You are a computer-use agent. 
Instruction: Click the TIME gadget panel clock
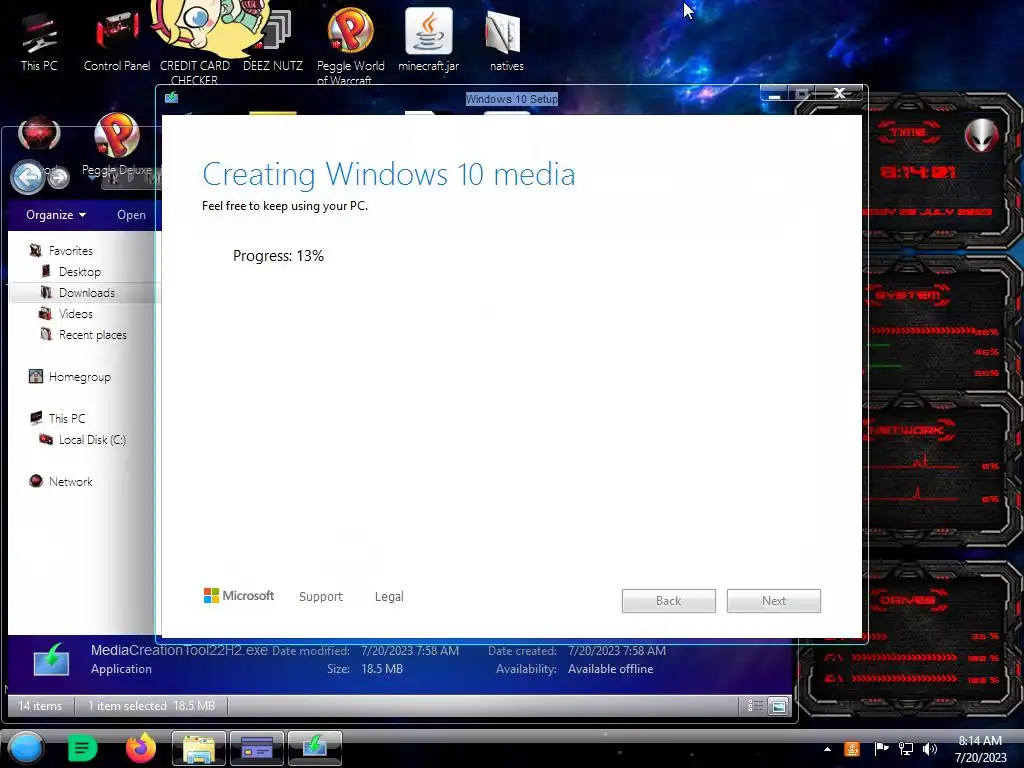[918, 172]
